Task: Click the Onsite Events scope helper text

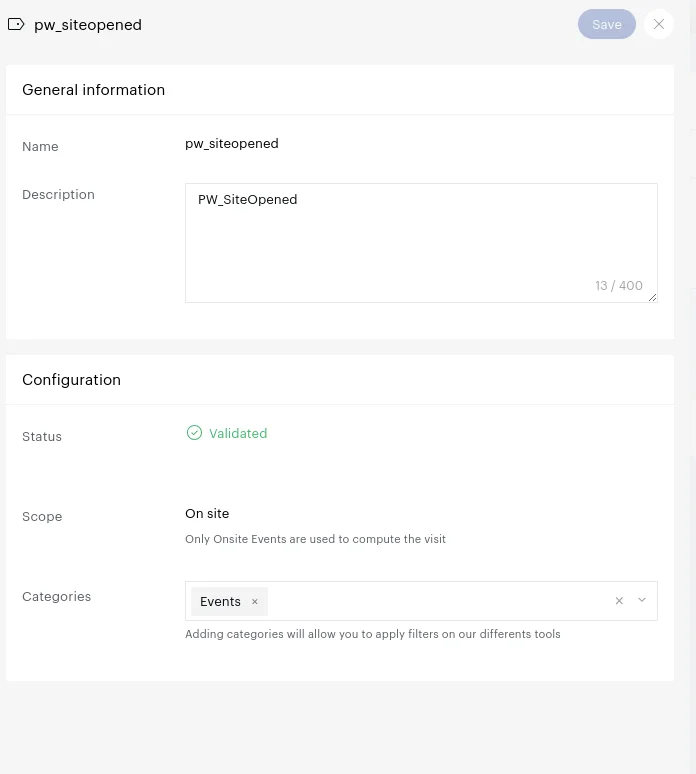Action: pos(315,539)
